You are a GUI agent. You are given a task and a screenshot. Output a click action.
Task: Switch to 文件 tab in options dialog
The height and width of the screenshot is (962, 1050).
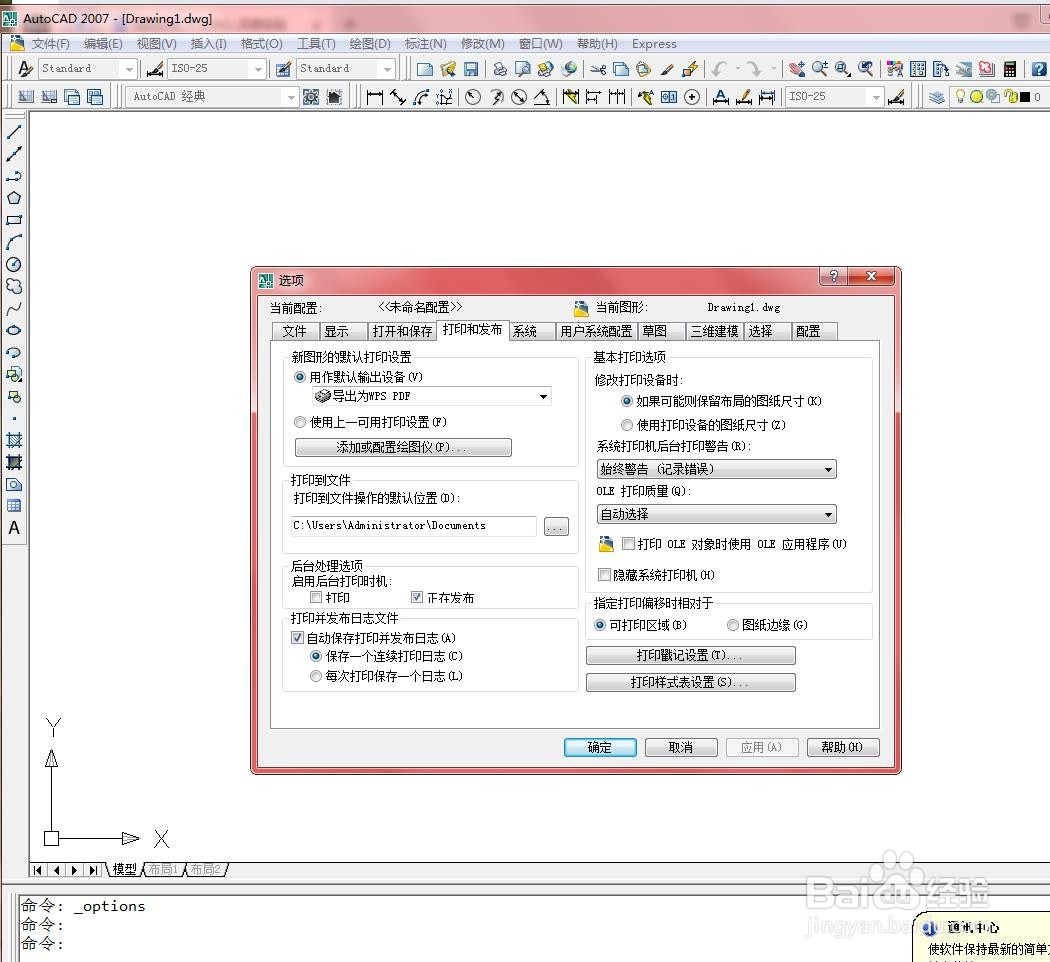click(294, 331)
